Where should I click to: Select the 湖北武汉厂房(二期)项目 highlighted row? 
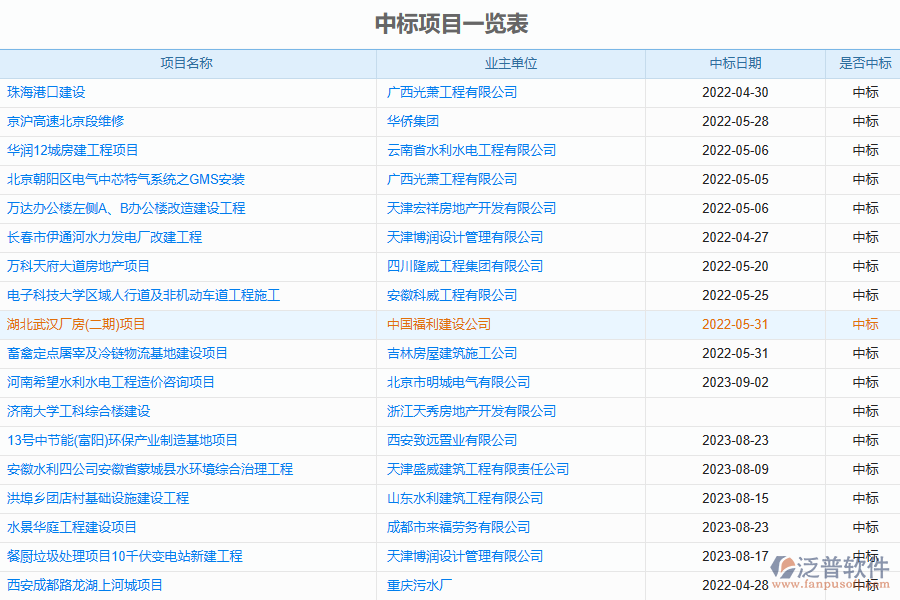pos(76,324)
